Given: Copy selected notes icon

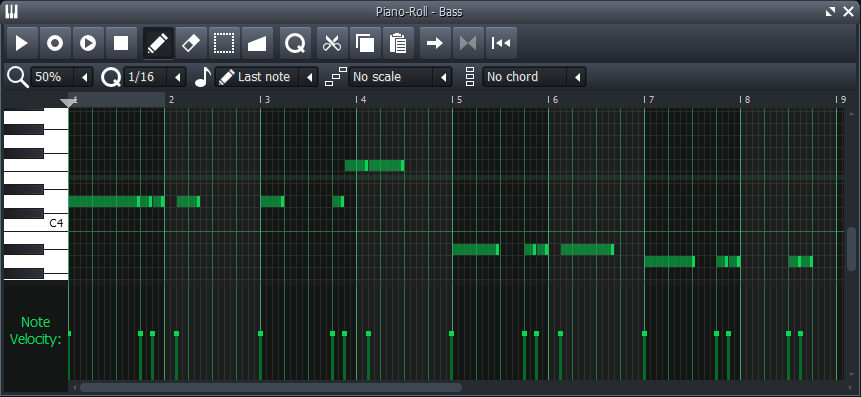Looking at the screenshot, I should coord(365,43).
